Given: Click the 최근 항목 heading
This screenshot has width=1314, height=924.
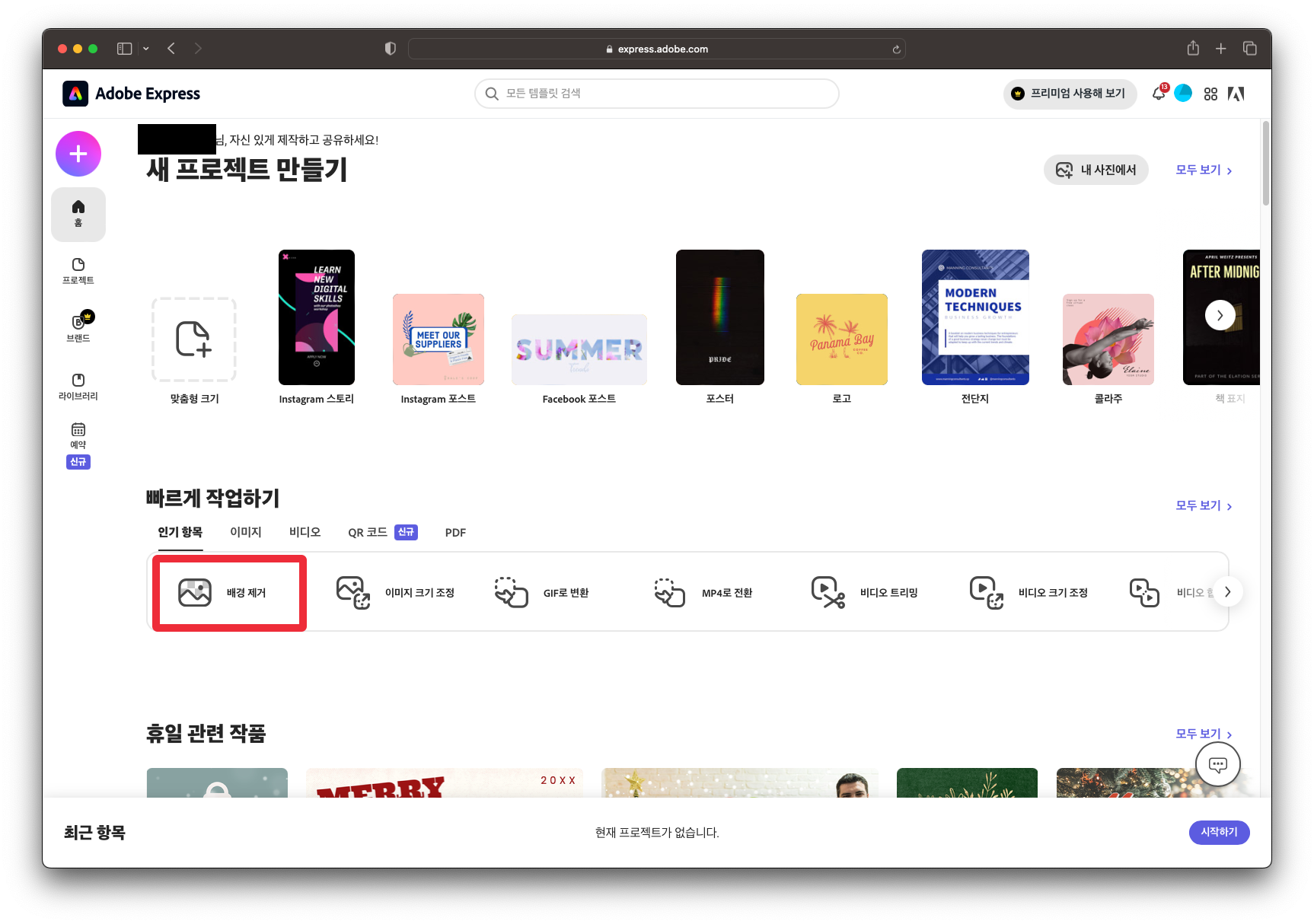Looking at the screenshot, I should [94, 833].
